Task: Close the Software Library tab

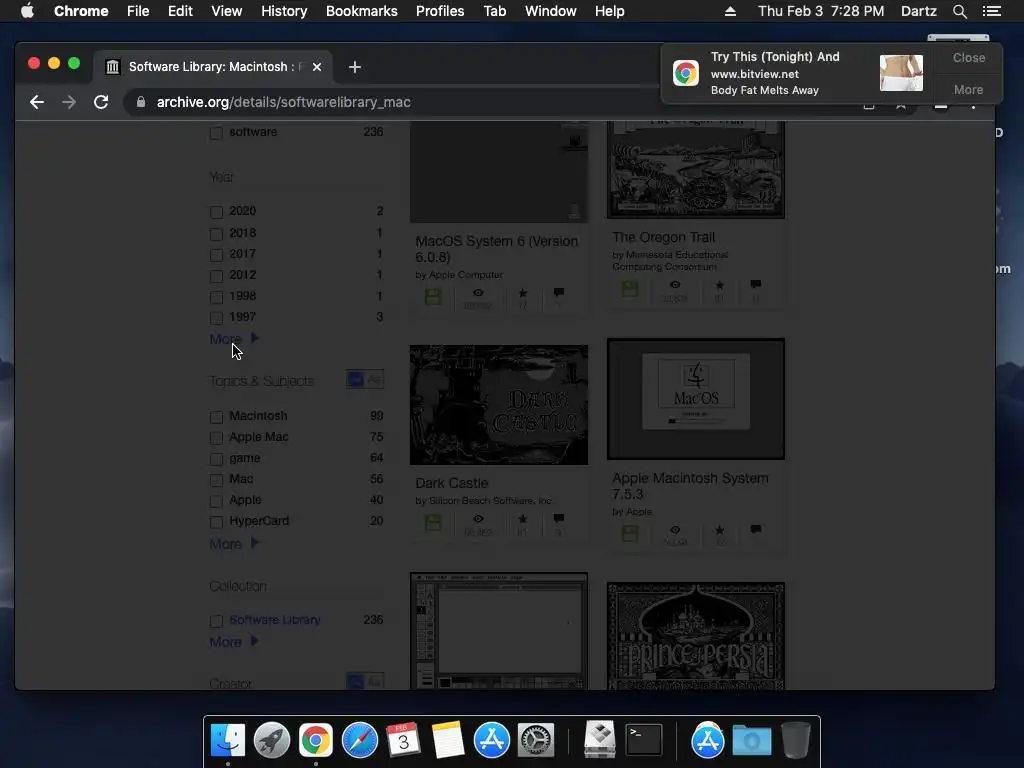Action: 317,67
